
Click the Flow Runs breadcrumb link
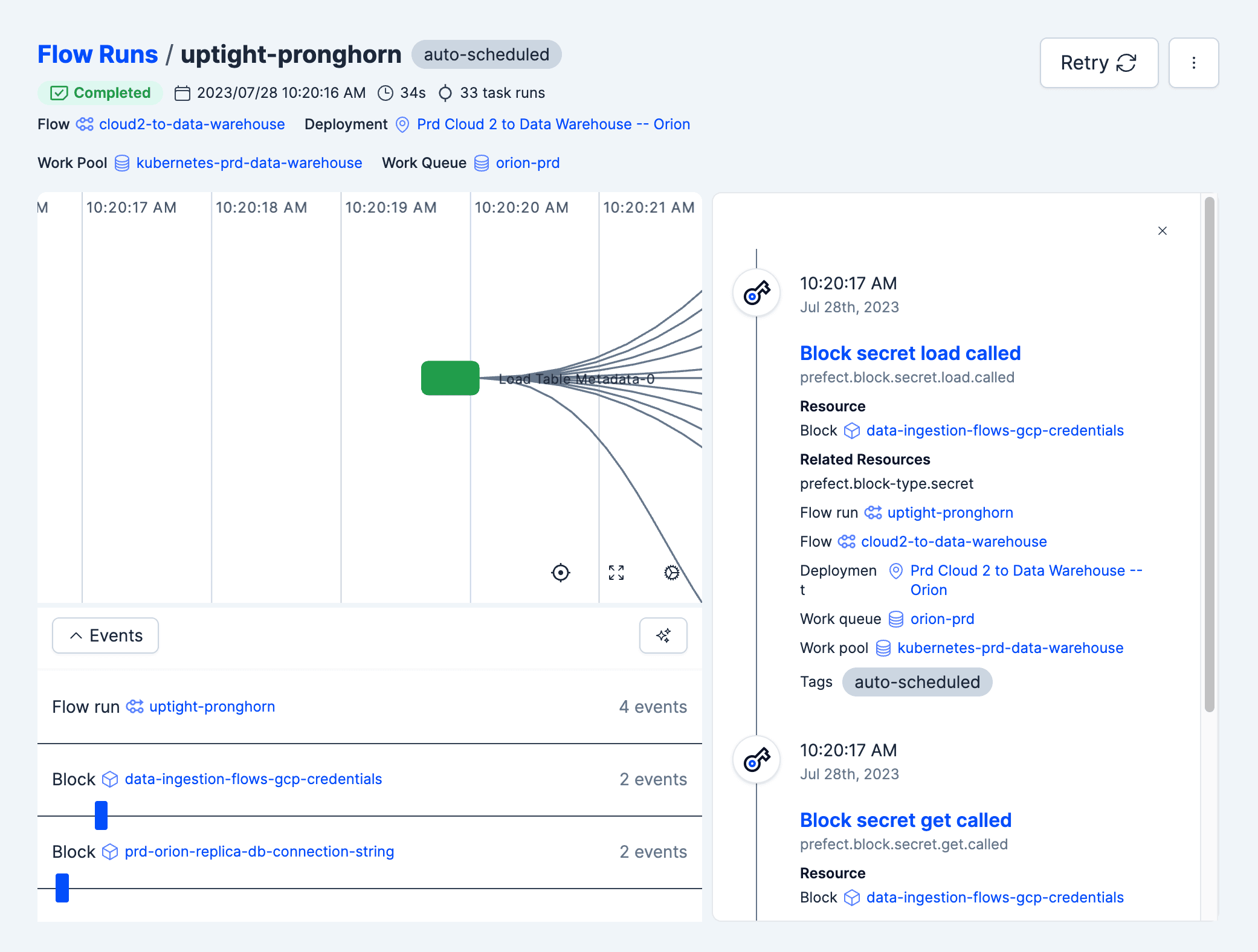(97, 54)
